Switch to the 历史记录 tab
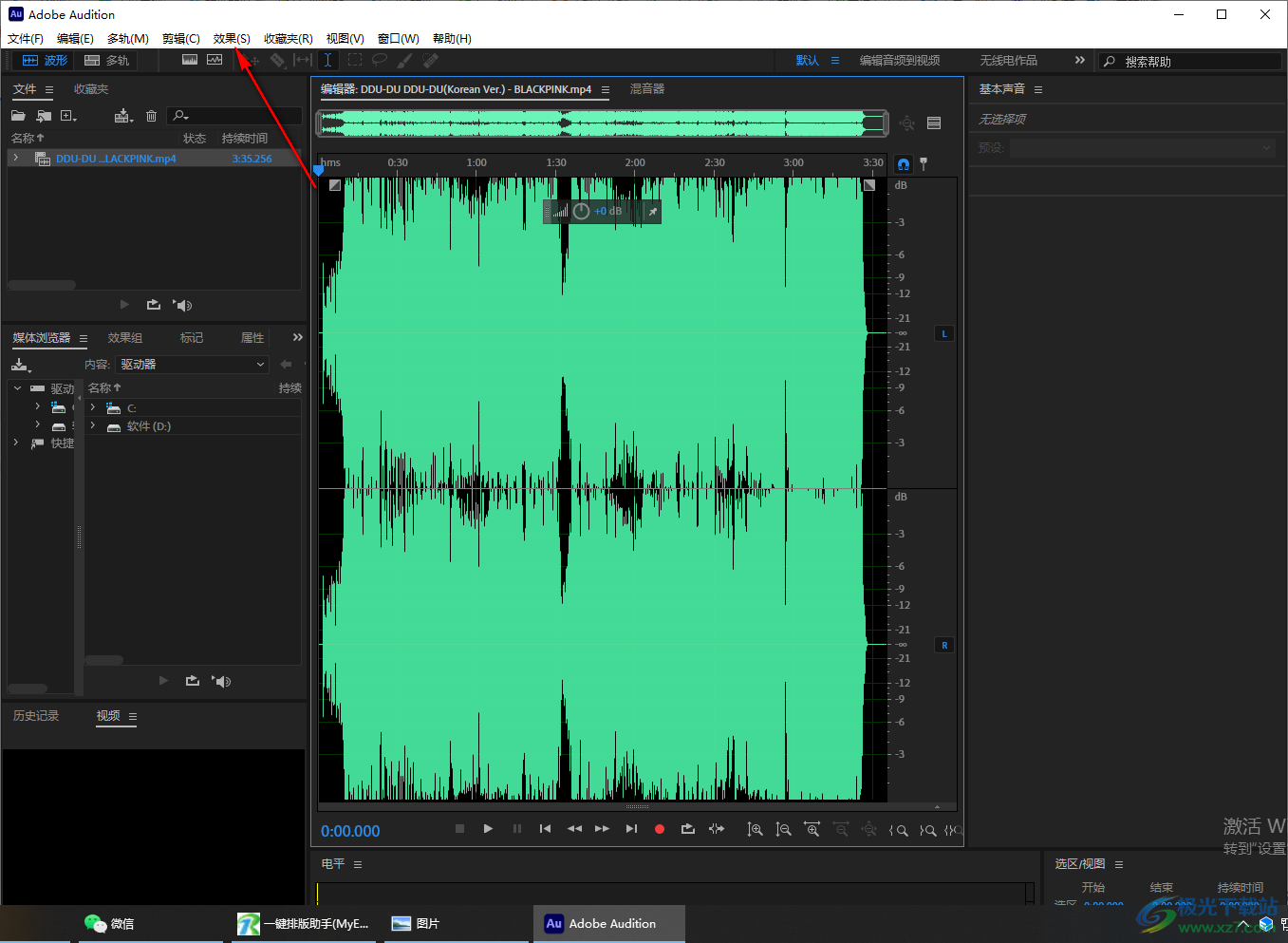This screenshot has width=1288, height=943. pyautogui.click(x=36, y=716)
